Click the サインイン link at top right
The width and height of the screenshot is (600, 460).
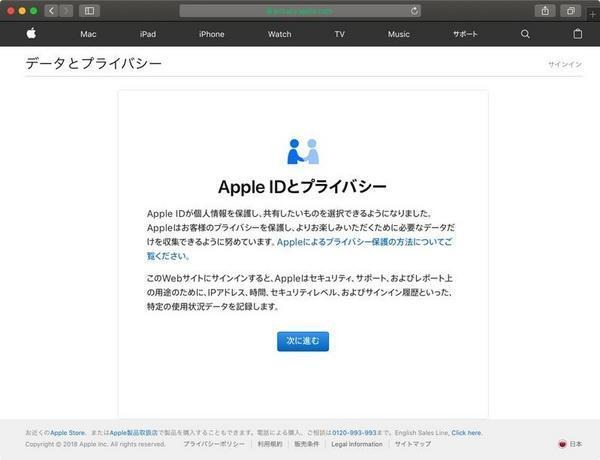tap(565, 64)
